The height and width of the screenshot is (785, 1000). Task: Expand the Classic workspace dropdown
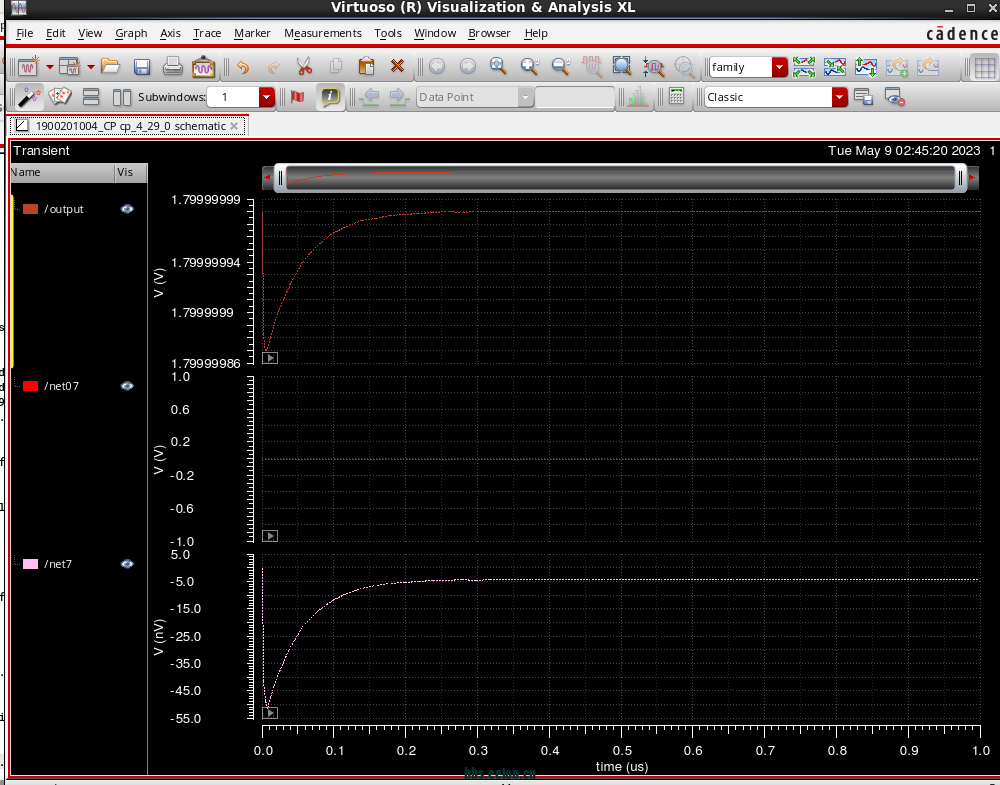point(839,97)
